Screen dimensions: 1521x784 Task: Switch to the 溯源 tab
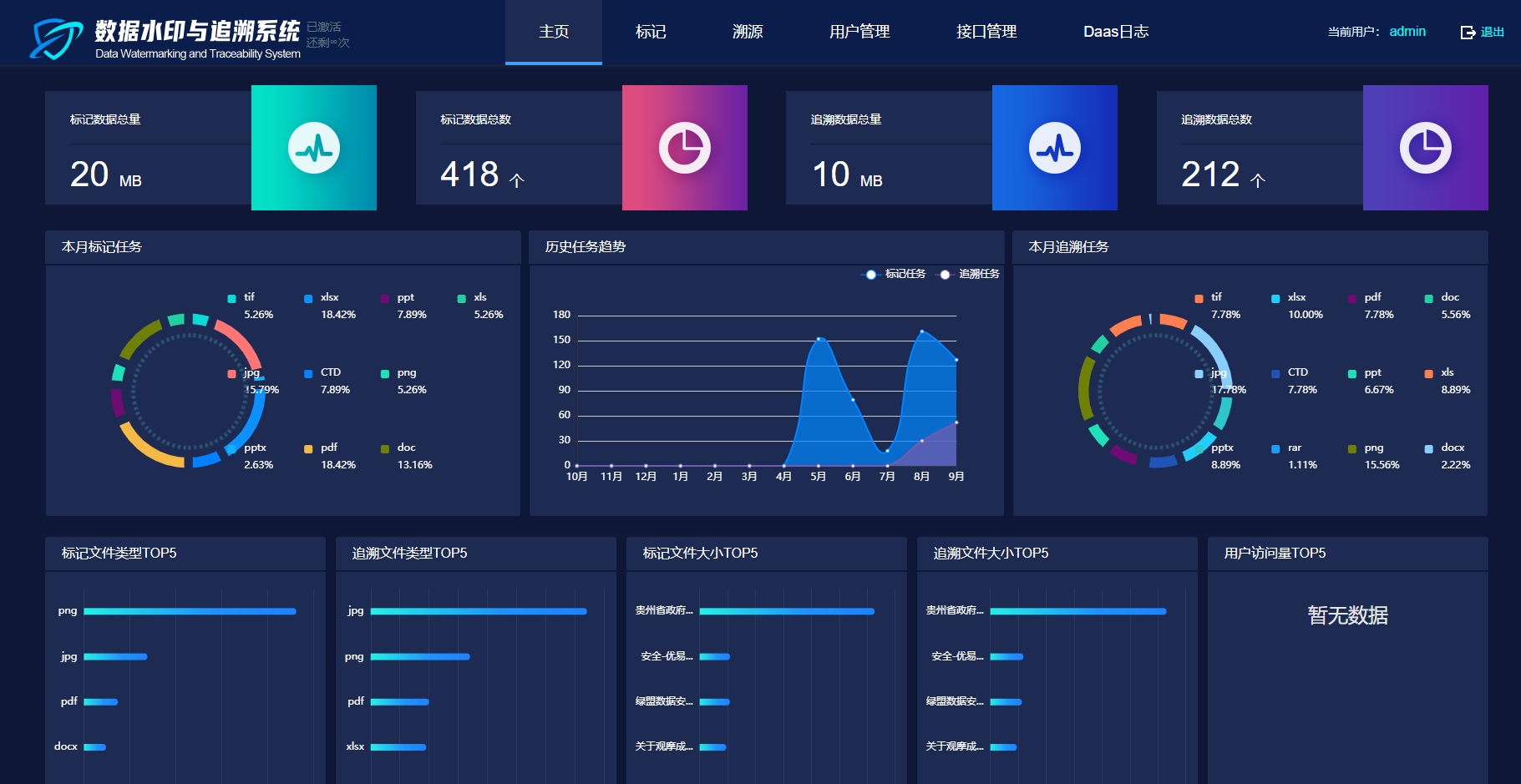click(x=748, y=32)
